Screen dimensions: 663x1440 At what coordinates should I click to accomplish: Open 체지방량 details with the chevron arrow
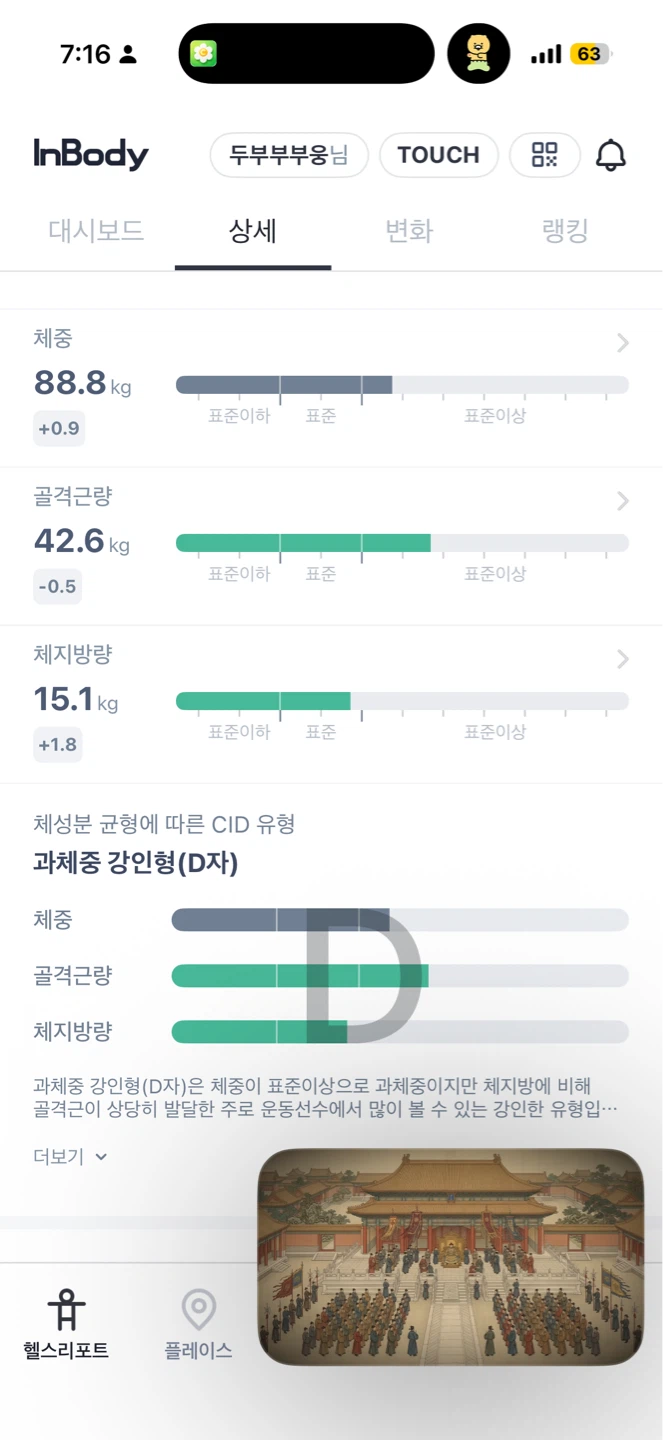coord(623,659)
